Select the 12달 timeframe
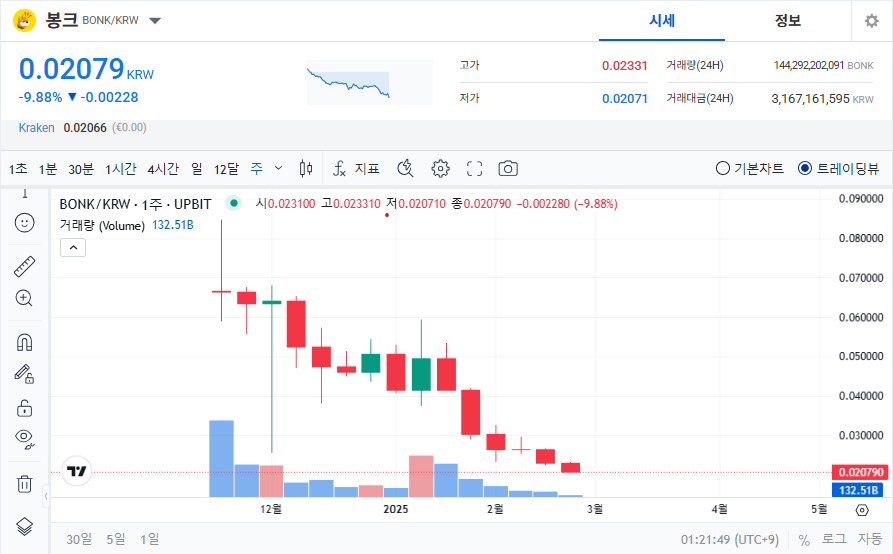The height and width of the screenshot is (554, 893). tap(226, 169)
